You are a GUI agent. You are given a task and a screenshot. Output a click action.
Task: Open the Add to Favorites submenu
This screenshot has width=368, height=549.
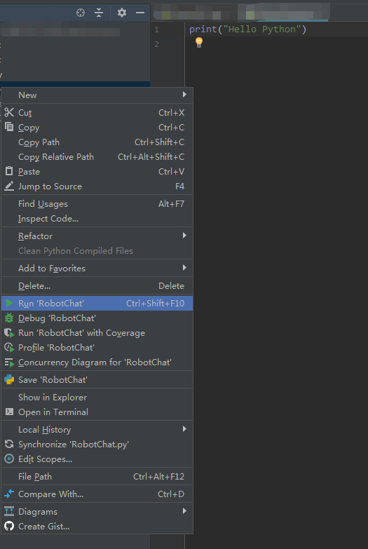pos(97,268)
